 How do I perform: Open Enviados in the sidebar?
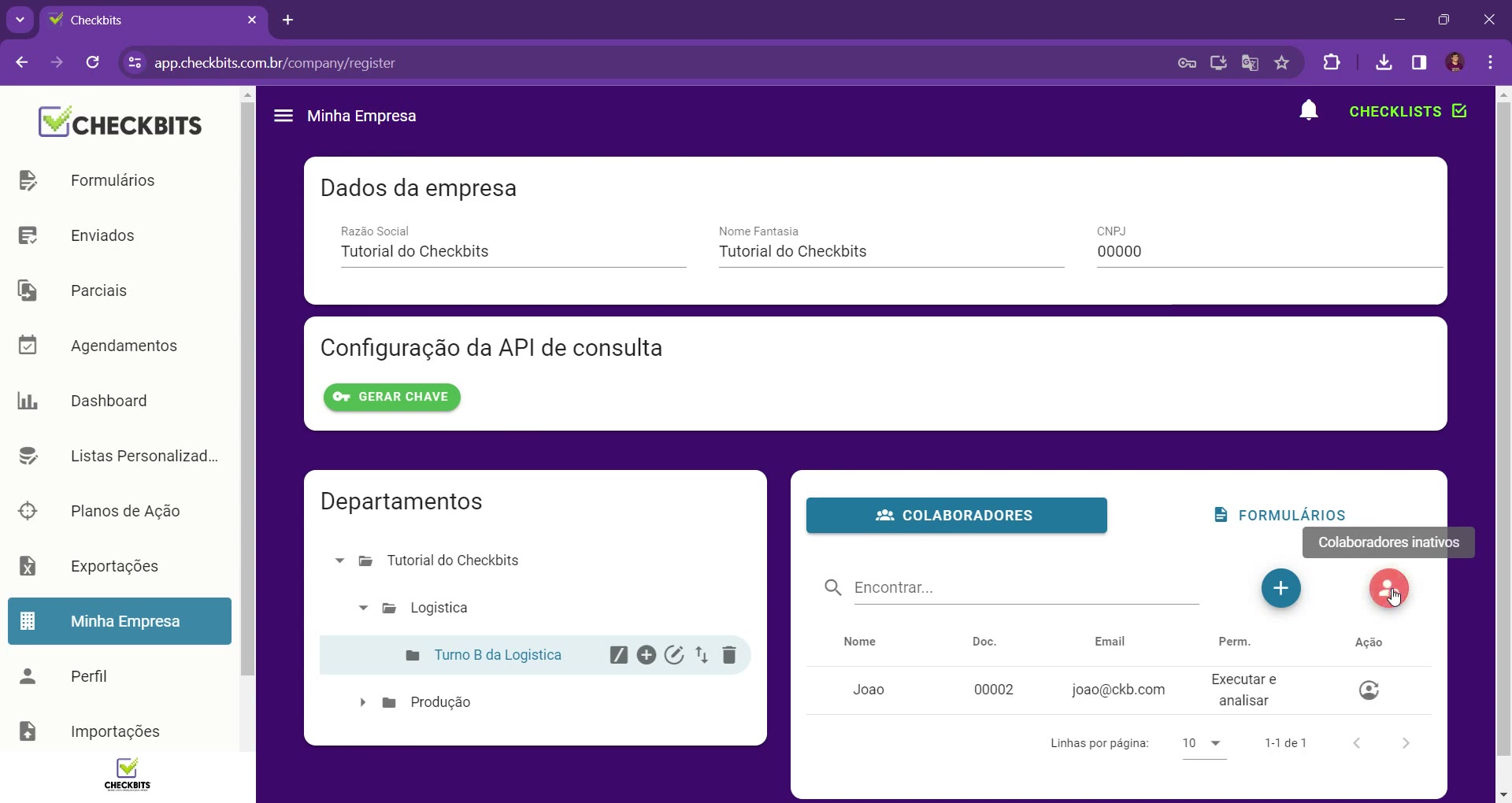pos(120,235)
